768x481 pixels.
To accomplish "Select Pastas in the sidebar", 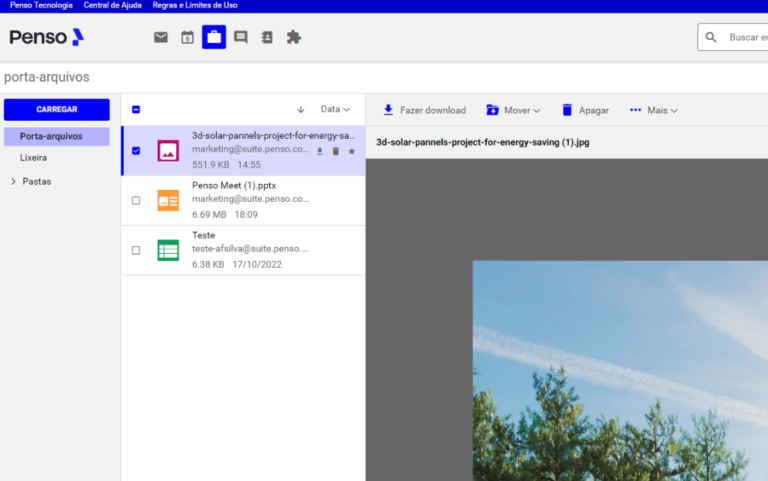I will [37, 181].
